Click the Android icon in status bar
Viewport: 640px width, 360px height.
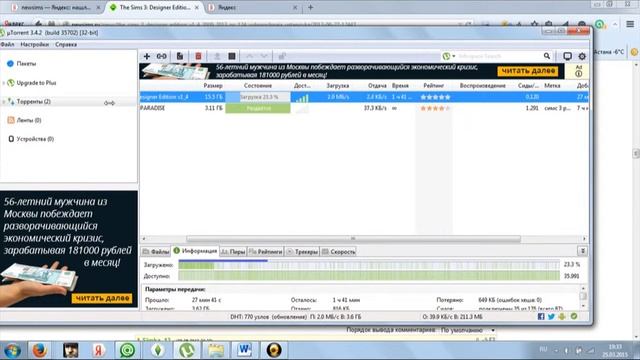(x=562, y=316)
